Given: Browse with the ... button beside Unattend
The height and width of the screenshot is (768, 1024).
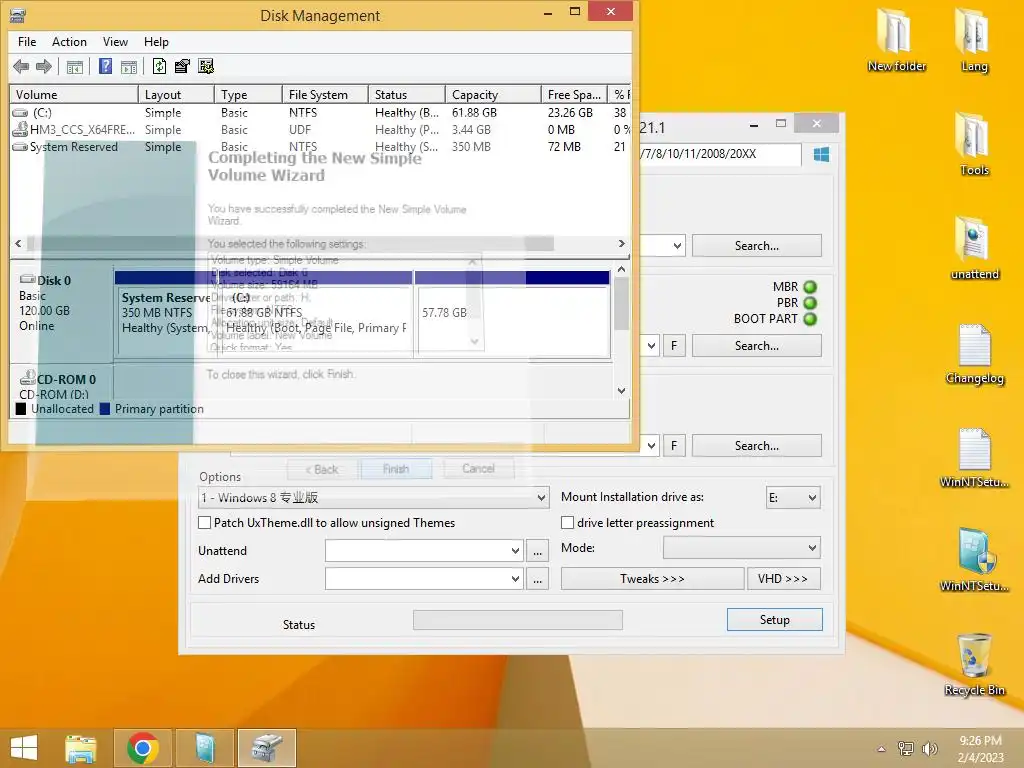Looking at the screenshot, I should [537, 551].
